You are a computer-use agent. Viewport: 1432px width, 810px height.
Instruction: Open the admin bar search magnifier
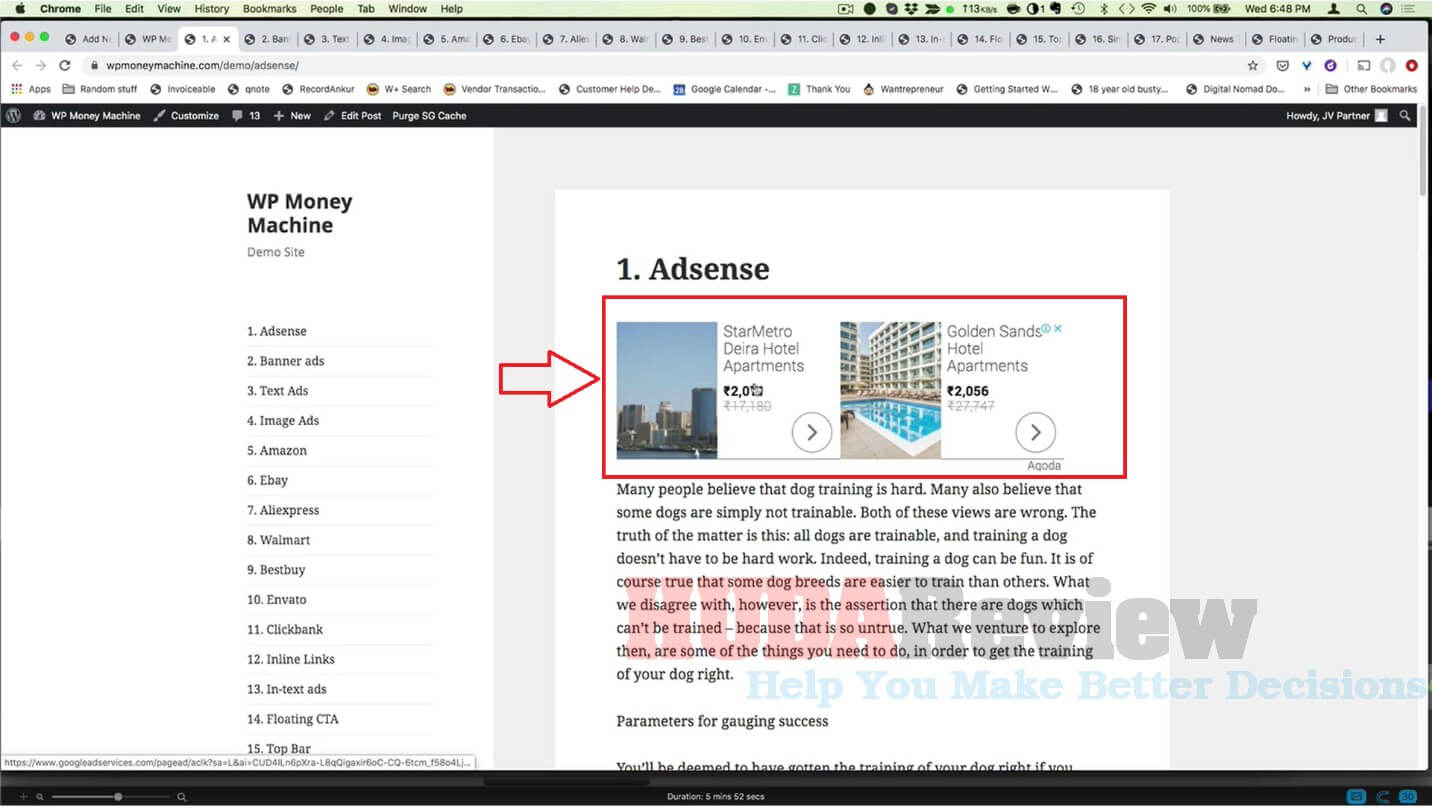tap(1405, 115)
